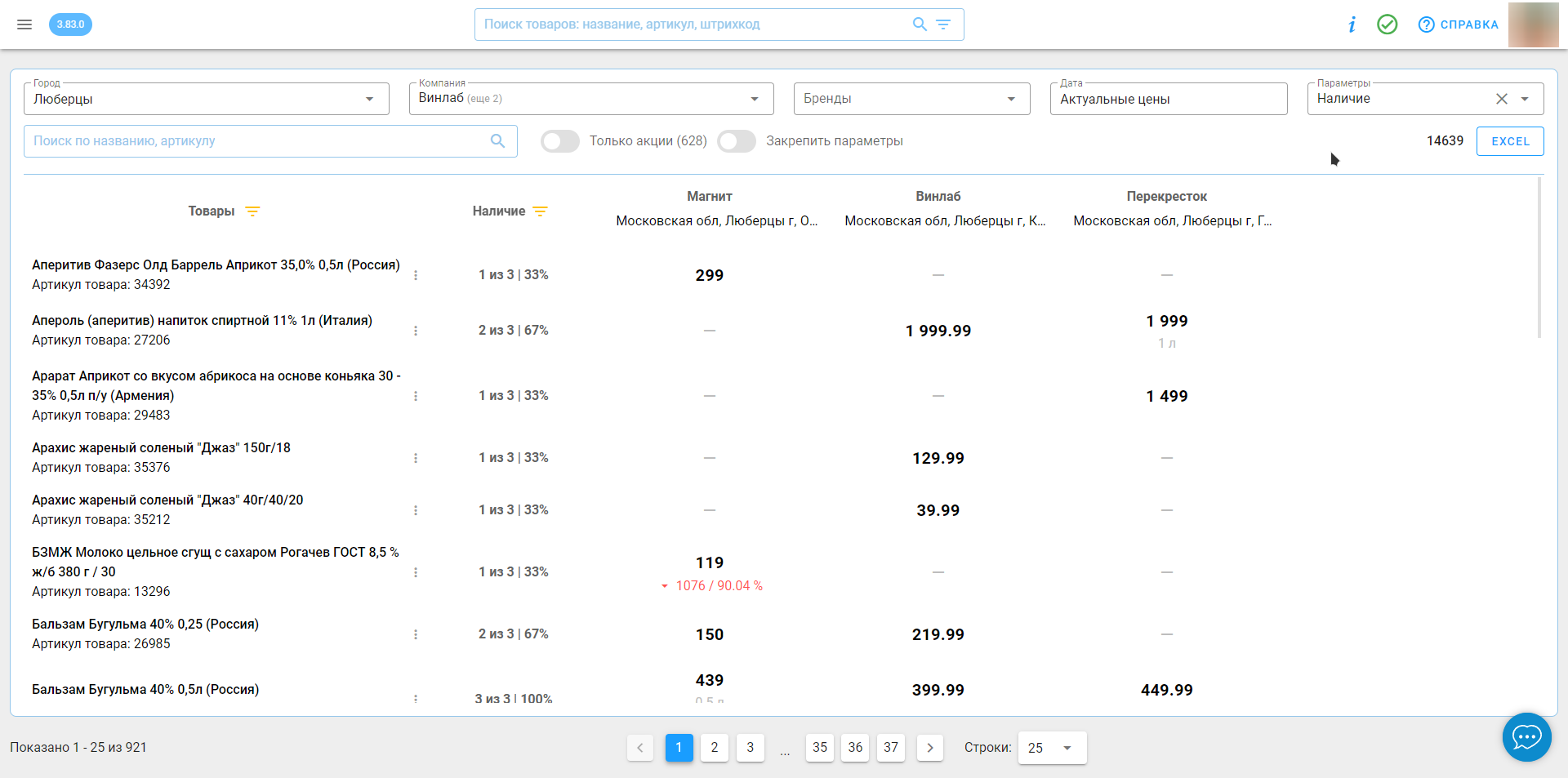Expand the Компания dropdown showing Винлаб

click(591, 99)
